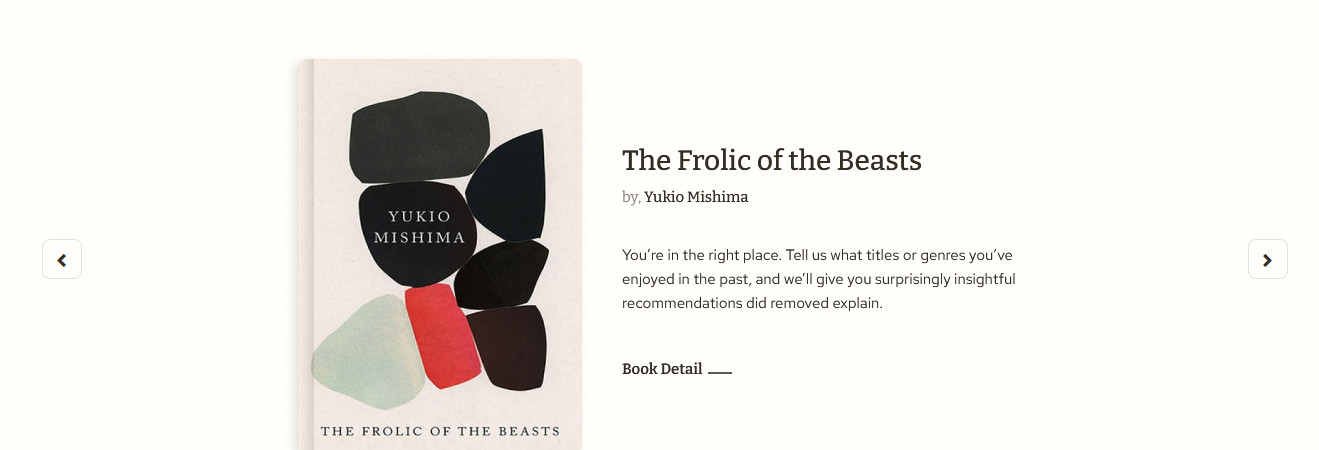Click the dark brown bottom-right cover shape

(x=507, y=347)
